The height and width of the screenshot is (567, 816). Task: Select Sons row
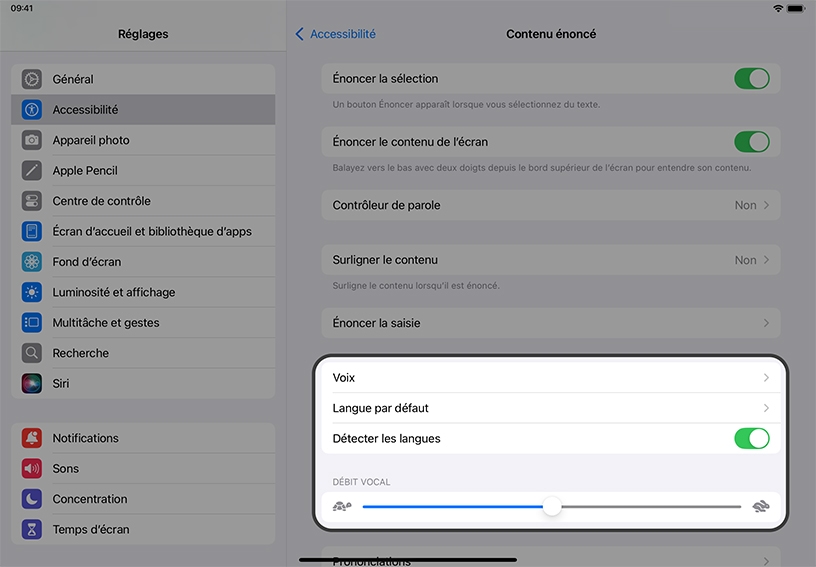(x=143, y=468)
